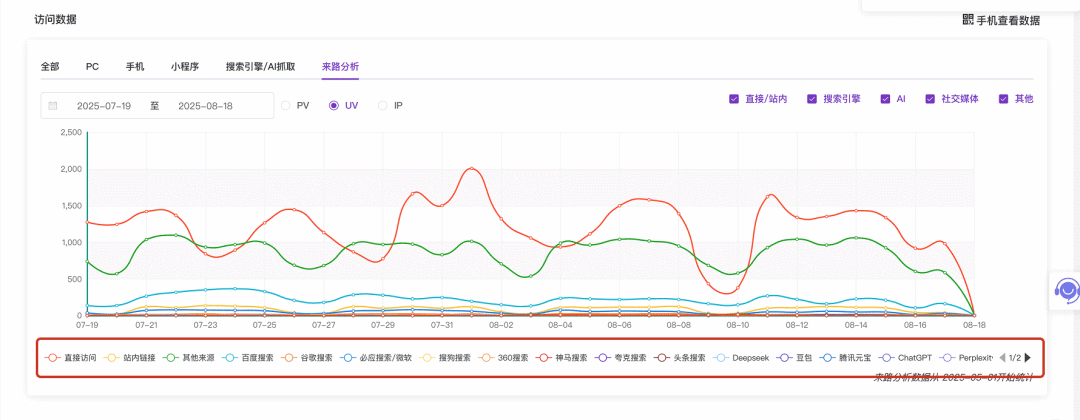Open the end date 2025-08-18 picker
This screenshot has width=1080, height=420.
205,105
